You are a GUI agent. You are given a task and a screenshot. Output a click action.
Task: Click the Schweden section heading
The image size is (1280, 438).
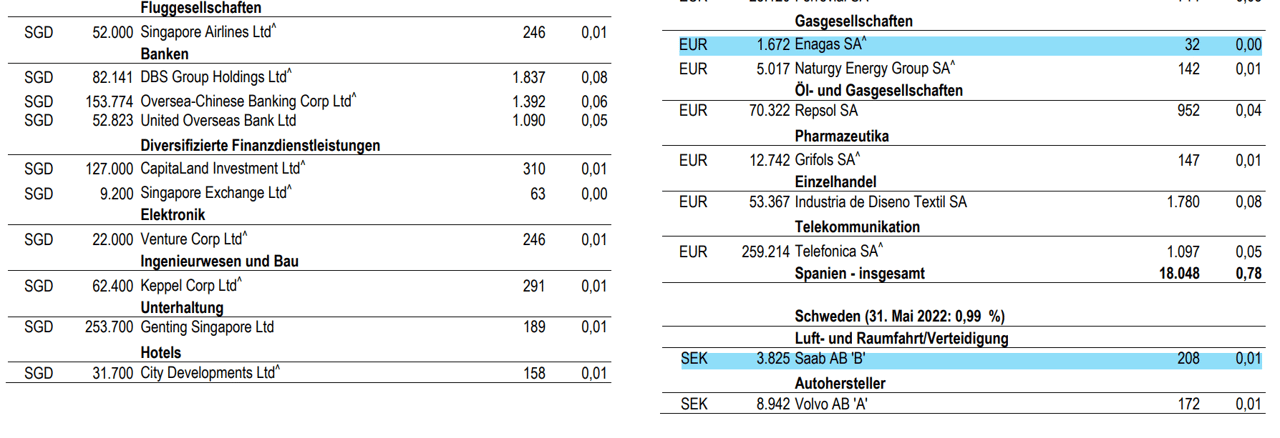click(899, 316)
